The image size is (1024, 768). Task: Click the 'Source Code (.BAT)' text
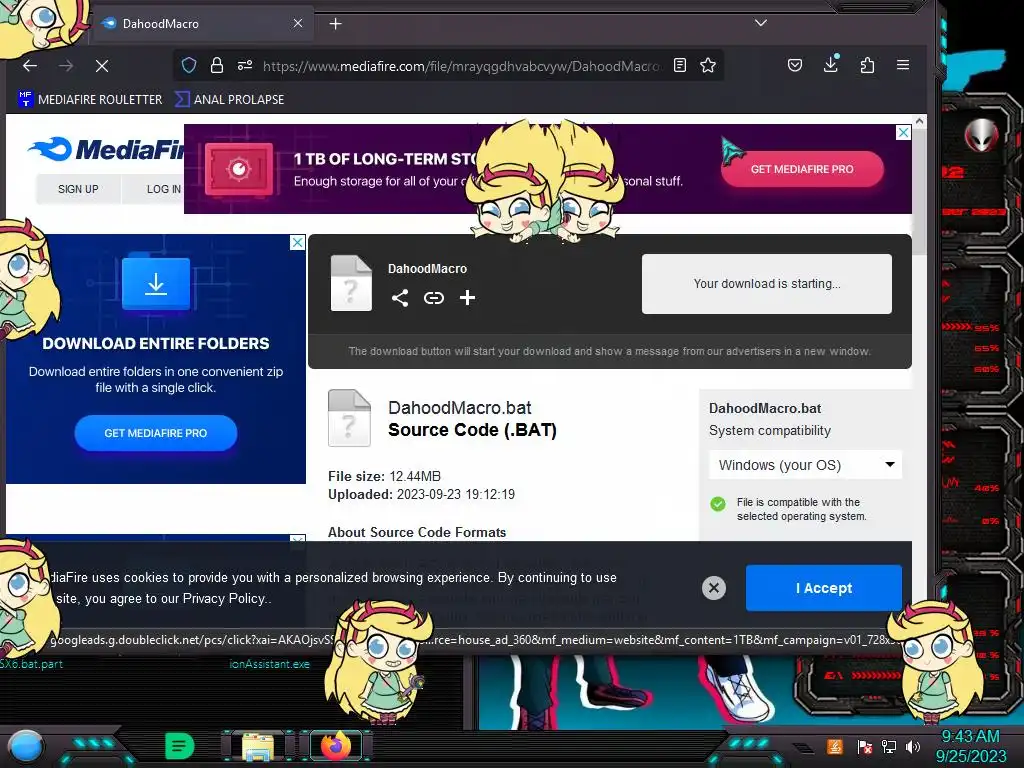tap(472, 430)
